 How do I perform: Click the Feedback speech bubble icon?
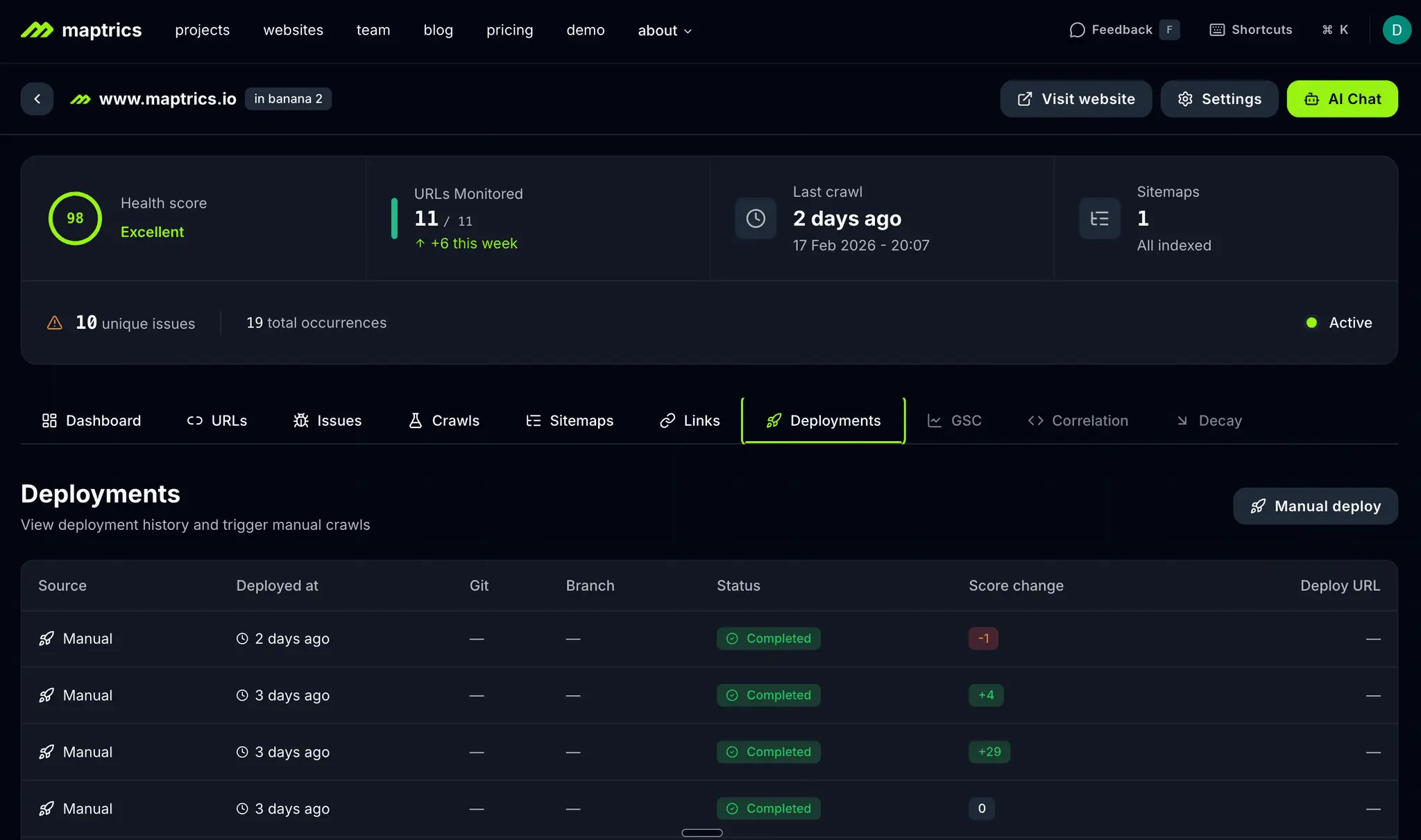pyautogui.click(x=1077, y=30)
